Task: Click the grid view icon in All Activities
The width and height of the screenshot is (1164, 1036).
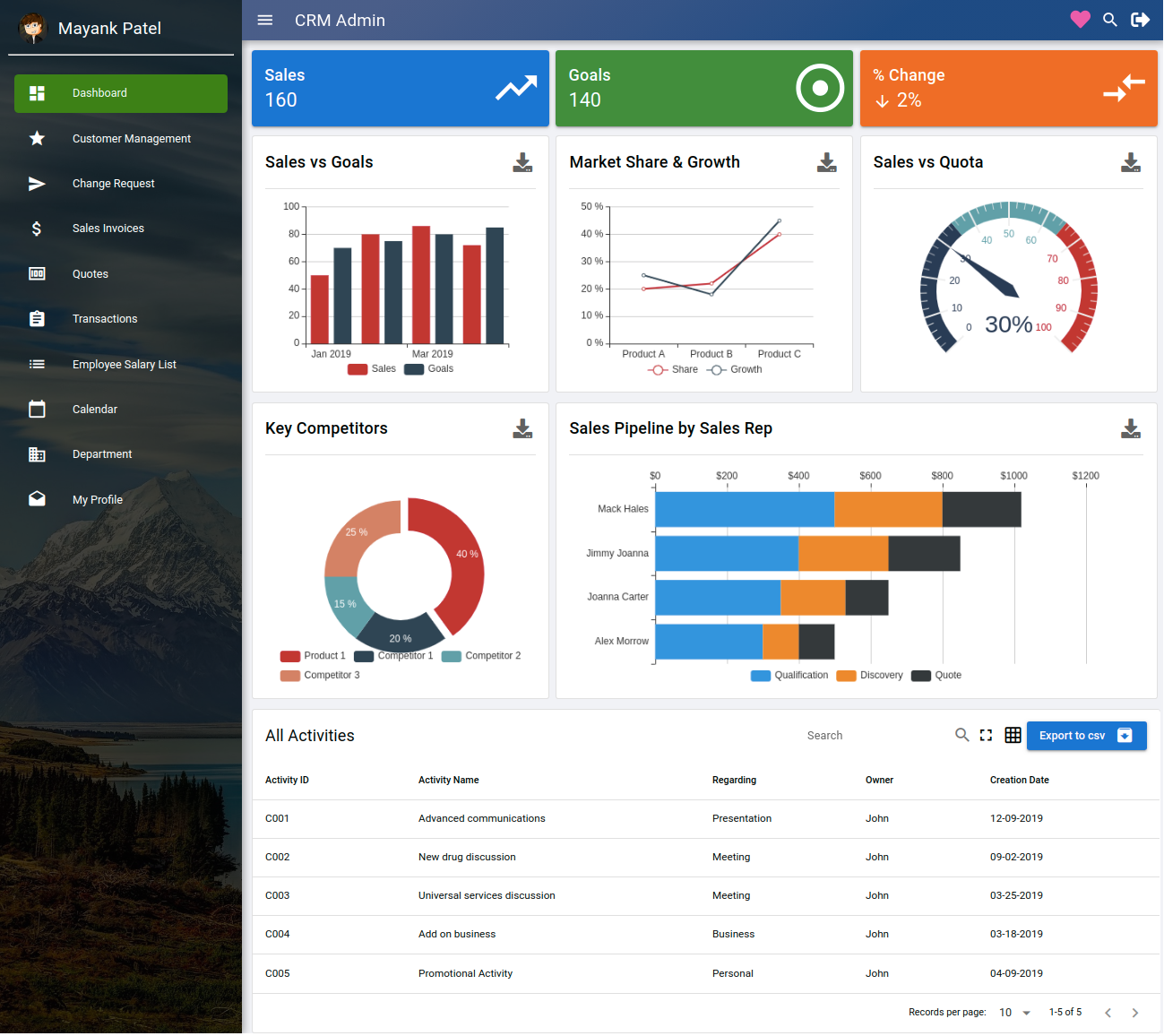Action: coord(1013,735)
